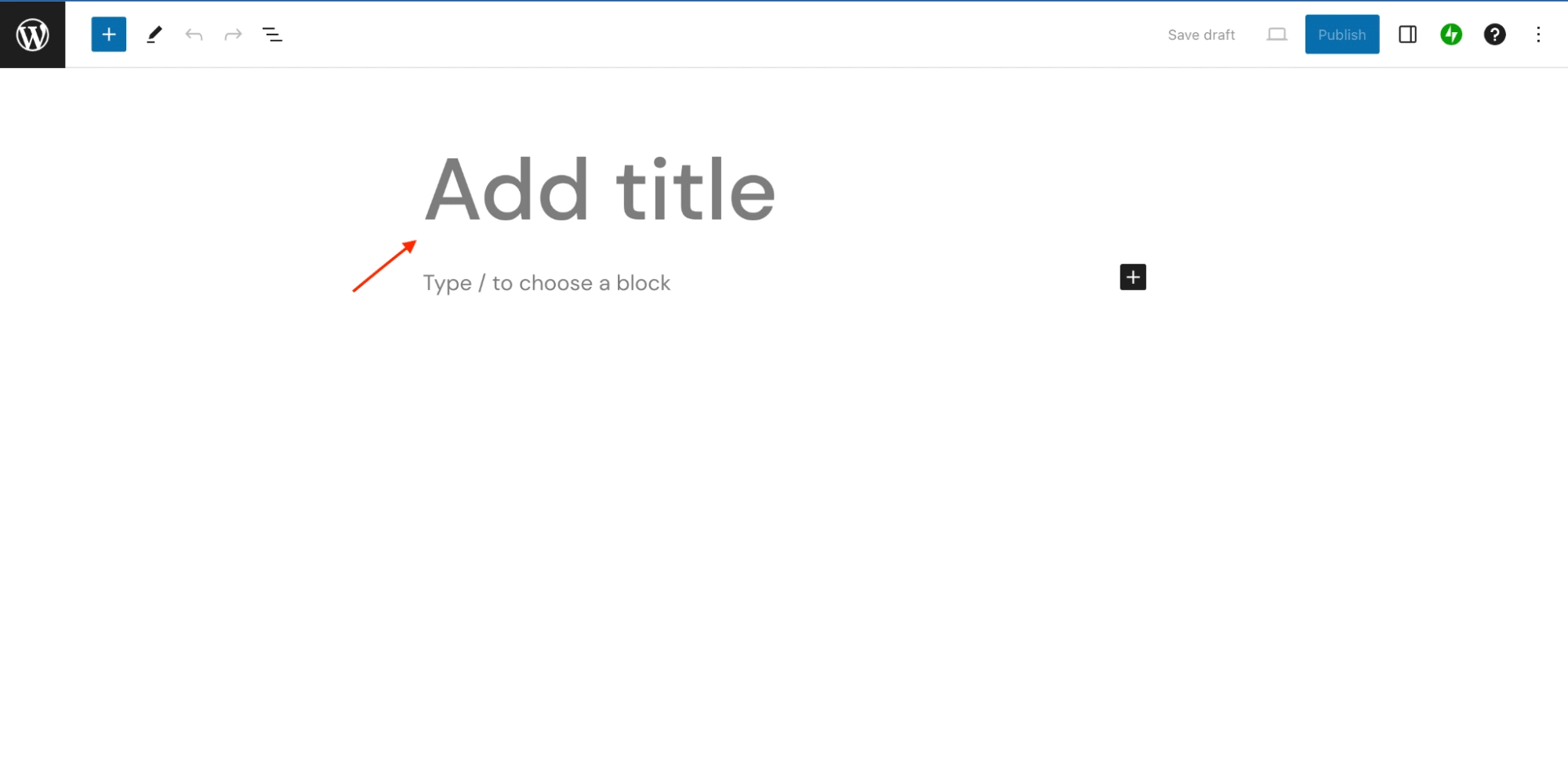Viewport: 1568px width, 765px height.
Task: Click Save draft
Action: [x=1201, y=34]
